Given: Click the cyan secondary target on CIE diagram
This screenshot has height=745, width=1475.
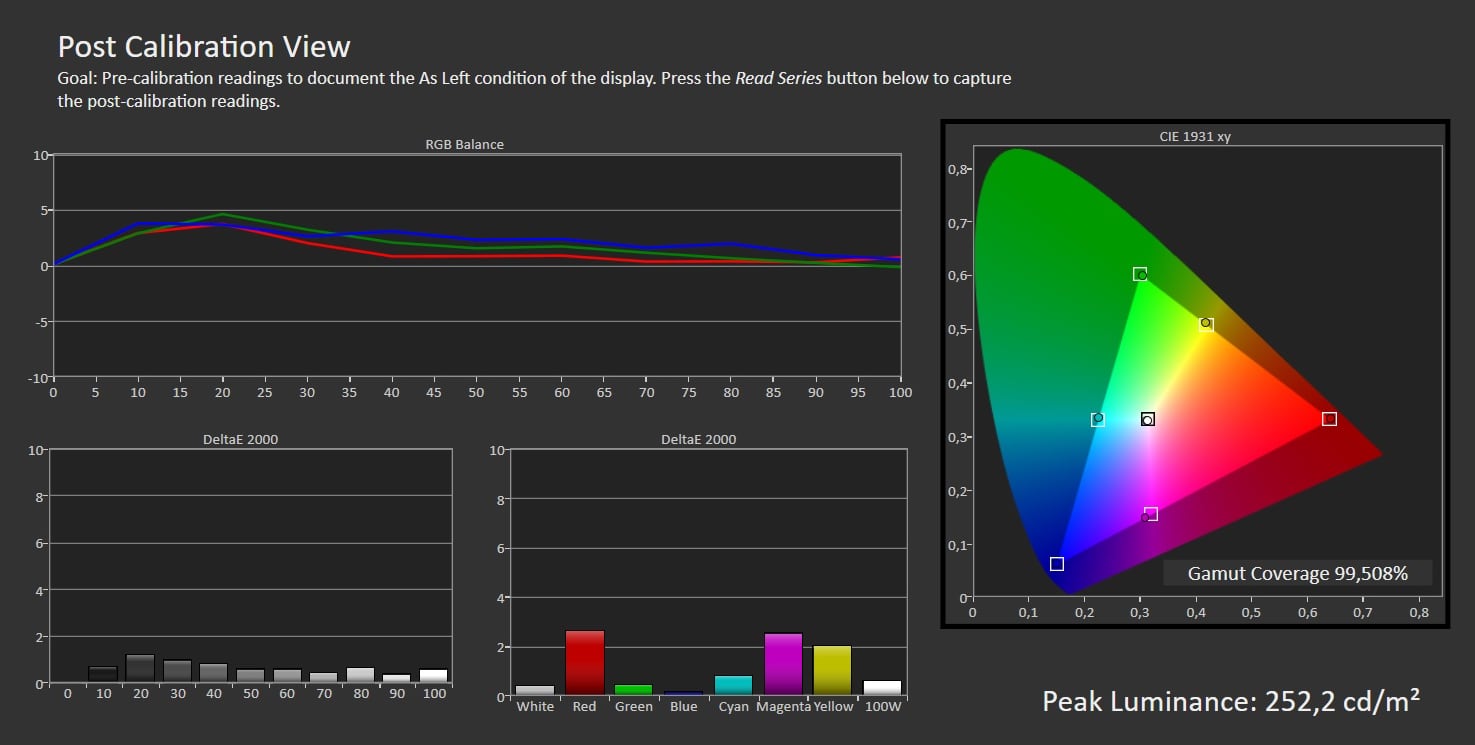Looking at the screenshot, I should [1097, 419].
